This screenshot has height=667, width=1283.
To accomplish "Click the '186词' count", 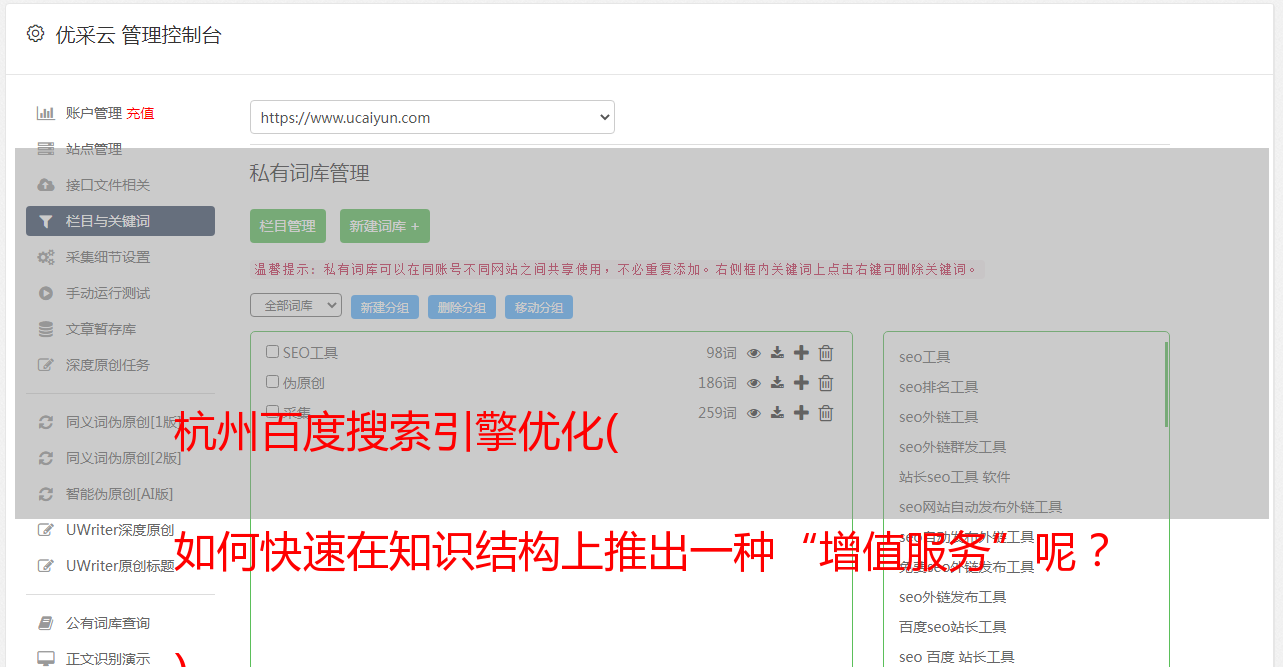I will click(x=717, y=383).
